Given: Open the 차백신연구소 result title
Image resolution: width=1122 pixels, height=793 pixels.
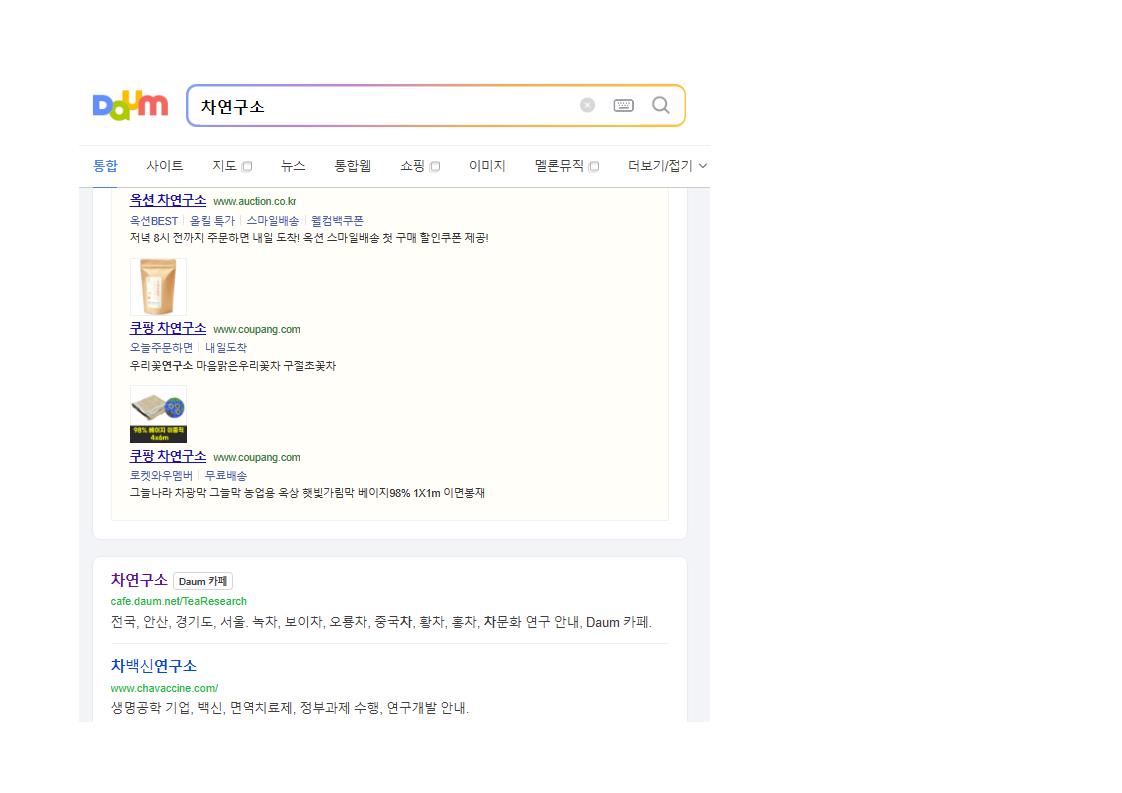Looking at the screenshot, I should [x=154, y=666].
